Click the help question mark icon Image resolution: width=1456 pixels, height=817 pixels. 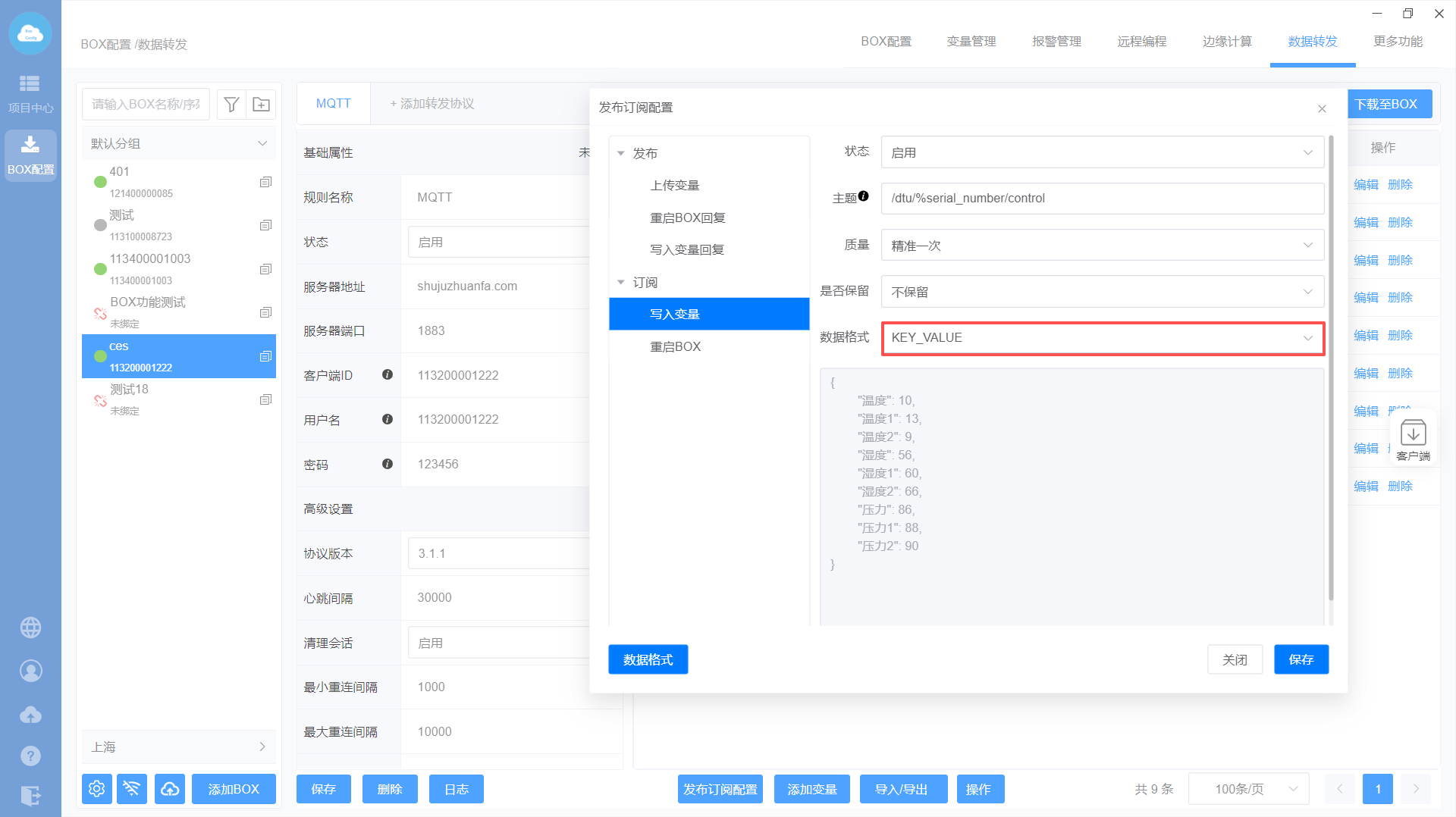[30, 756]
